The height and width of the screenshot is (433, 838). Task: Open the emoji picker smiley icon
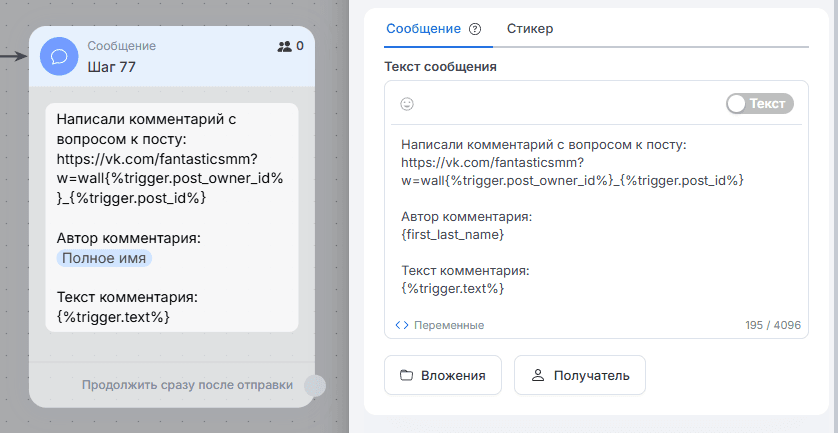tap(407, 104)
